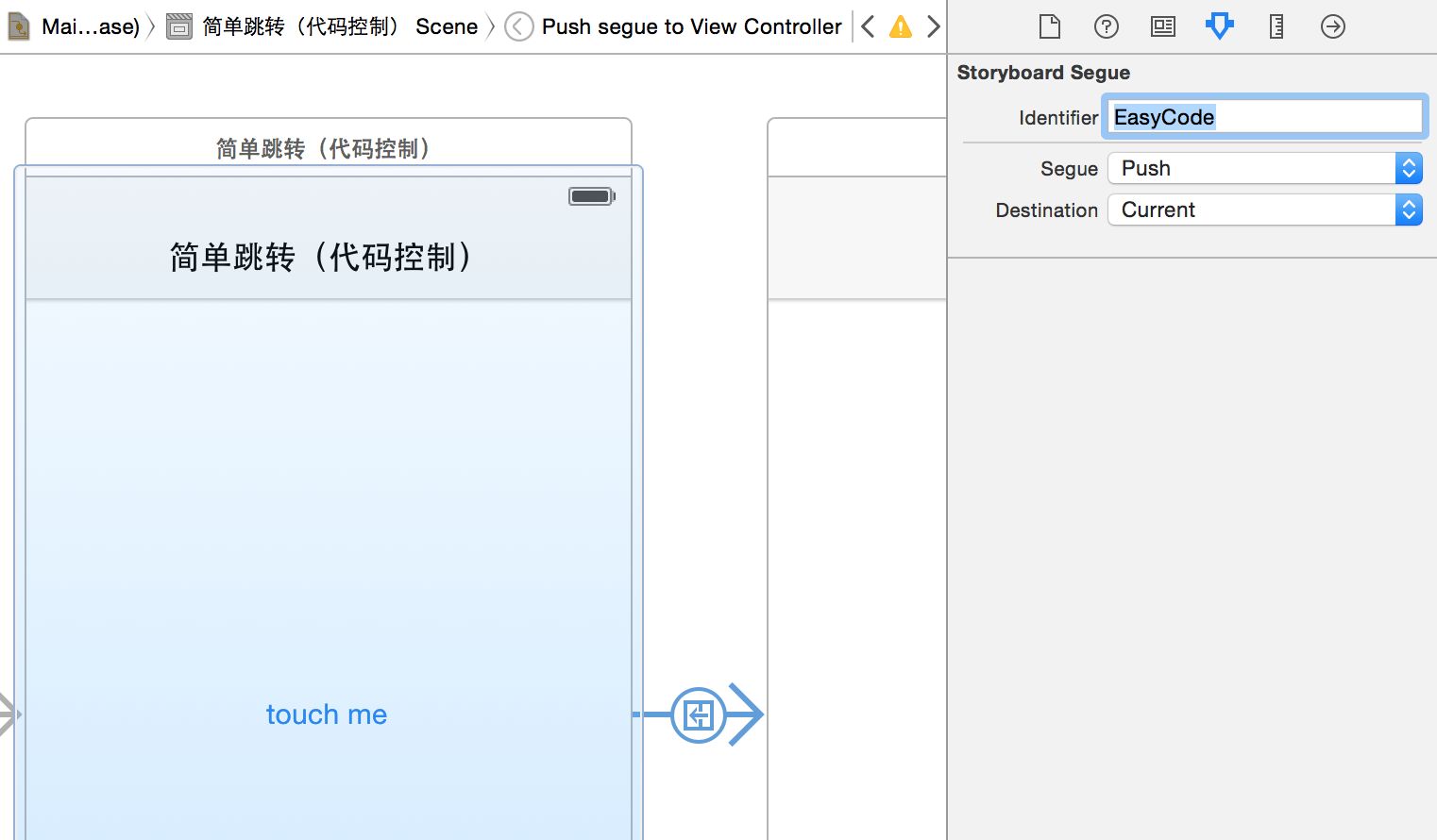Open the Size inspector ruler icon
Image resolution: width=1437 pixels, height=840 pixels.
pos(1276,26)
